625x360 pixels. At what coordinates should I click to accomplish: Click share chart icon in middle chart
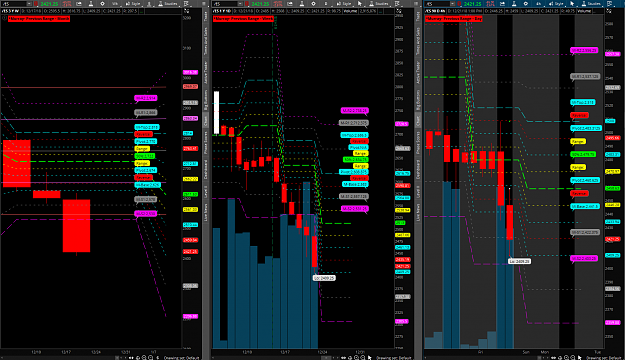click(290, 4)
